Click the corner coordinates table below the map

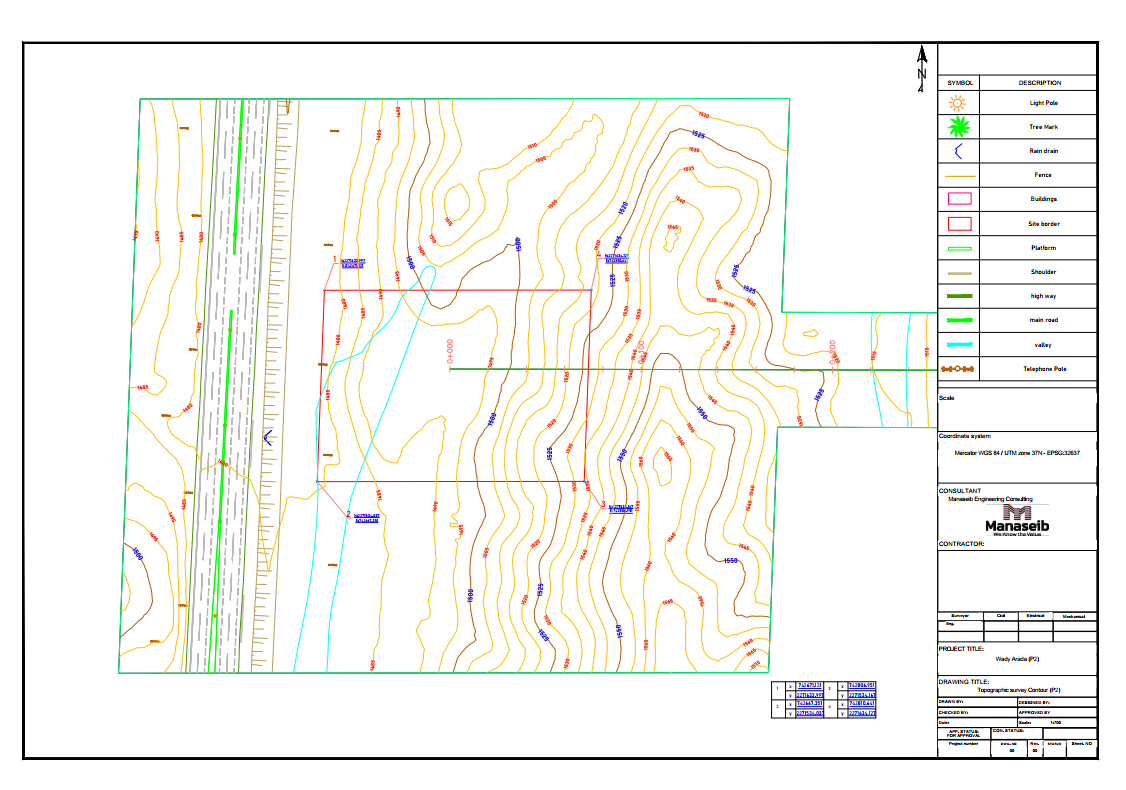826,700
